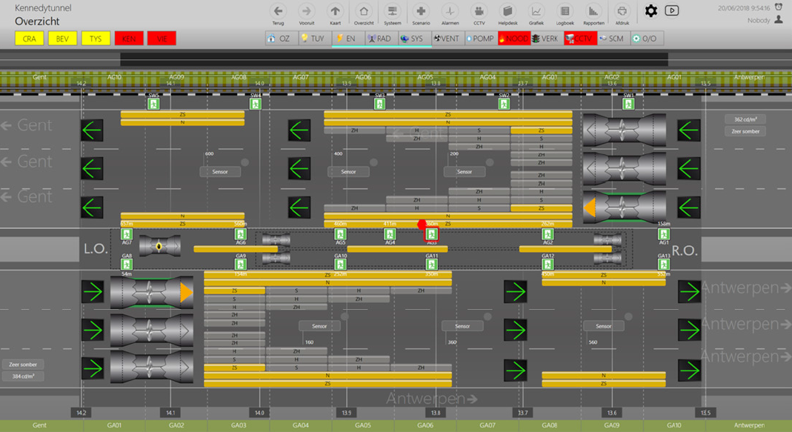
Task: Switch to the VENT tab
Action: pos(447,38)
